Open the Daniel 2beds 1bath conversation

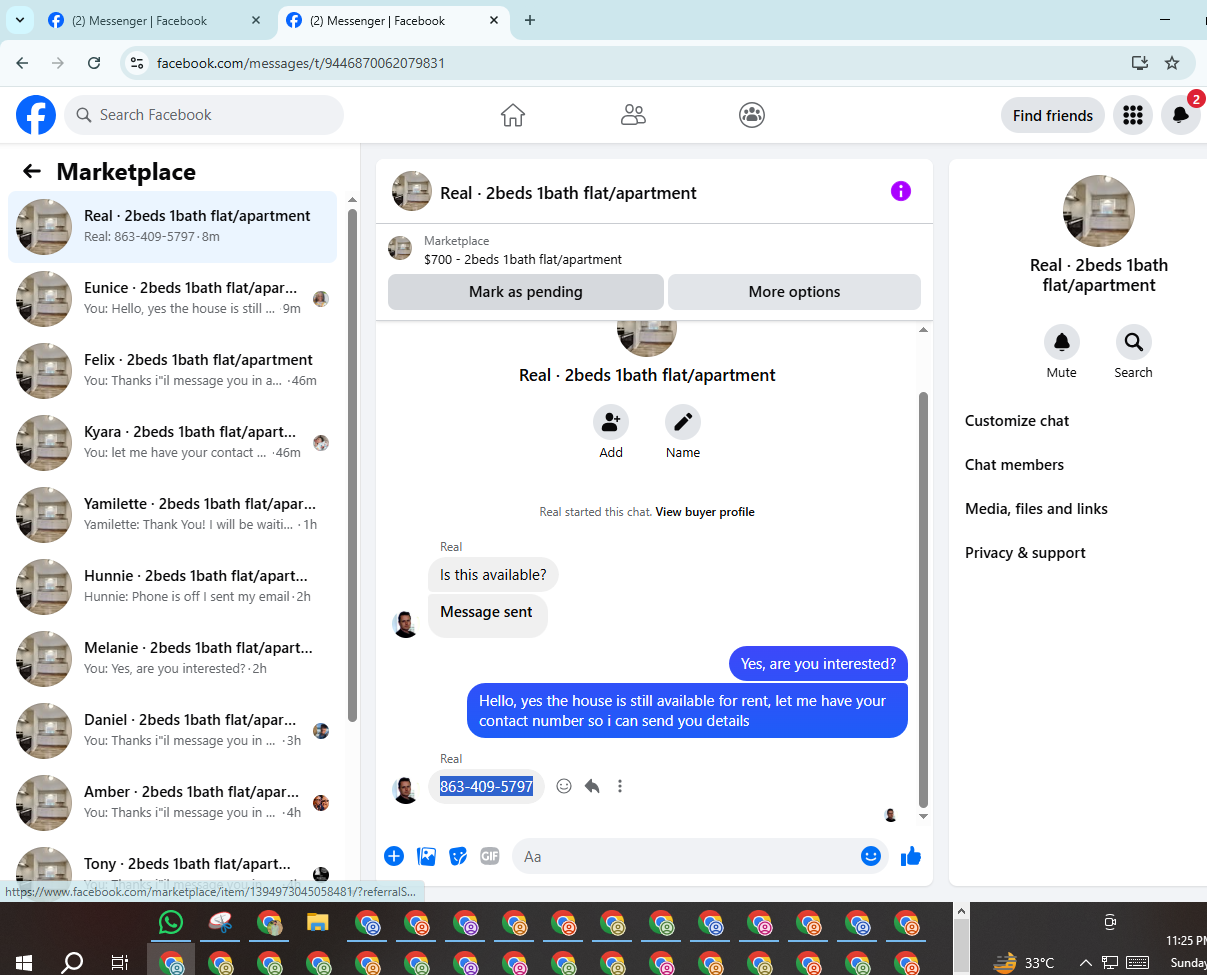pos(173,731)
